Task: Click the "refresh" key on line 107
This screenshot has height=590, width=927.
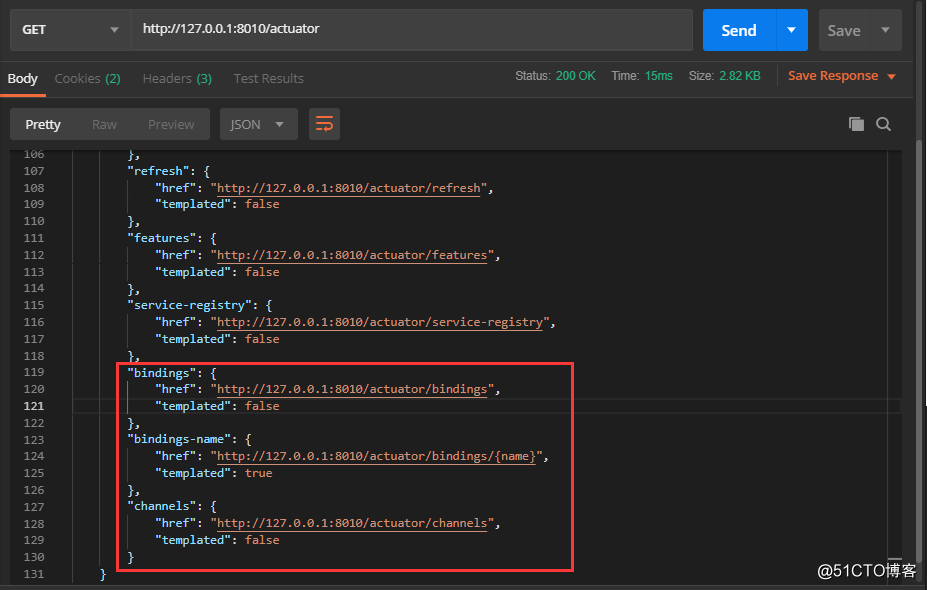Action: 159,171
